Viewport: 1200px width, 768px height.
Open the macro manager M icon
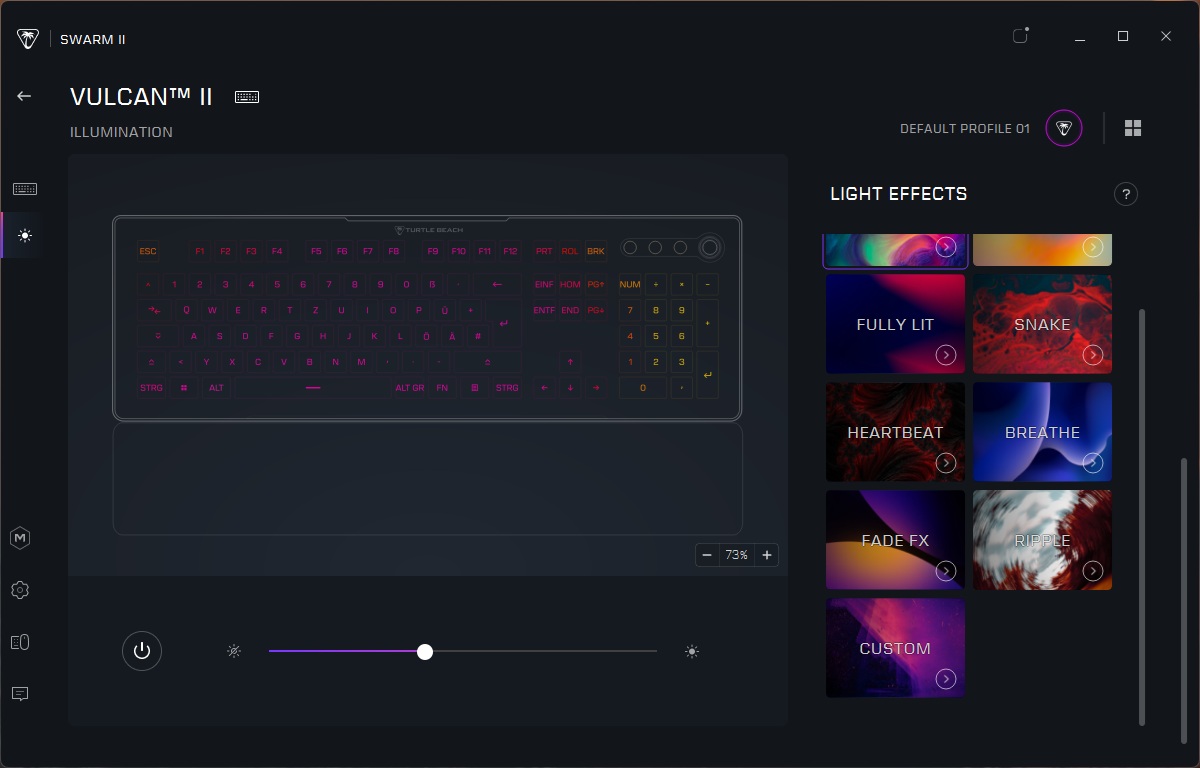(20, 538)
